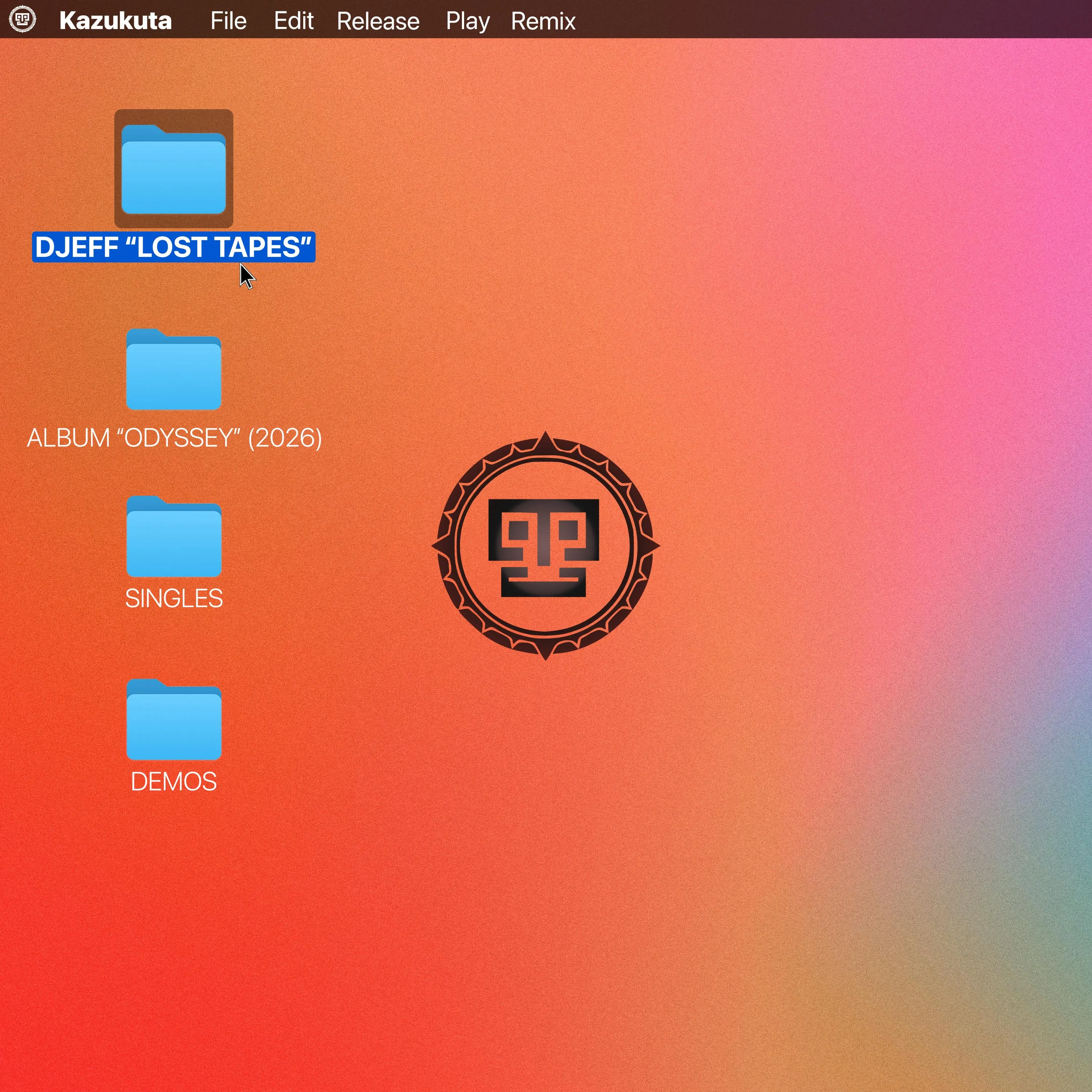Click the DEMOS folder label

[x=174, y=782]
